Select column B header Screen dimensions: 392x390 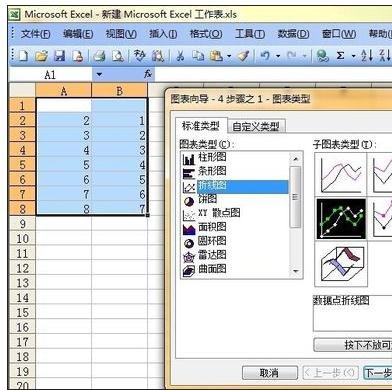pyautogui.click(x=119, y=91)
